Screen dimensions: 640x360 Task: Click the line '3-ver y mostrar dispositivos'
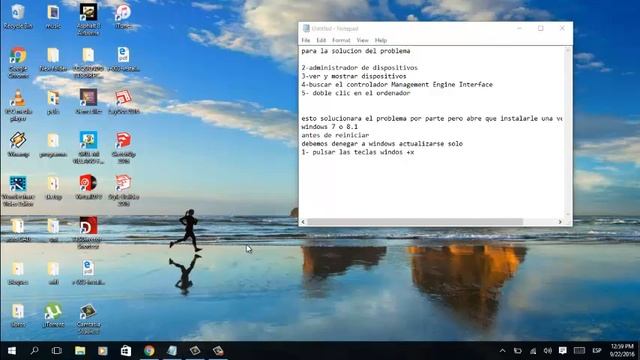coord(354,76)
